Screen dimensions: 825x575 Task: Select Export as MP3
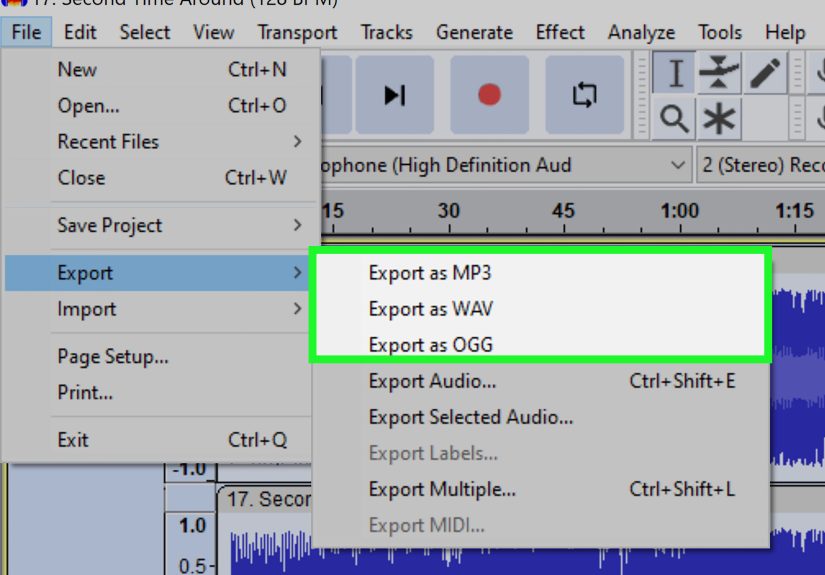pos(540,273)
